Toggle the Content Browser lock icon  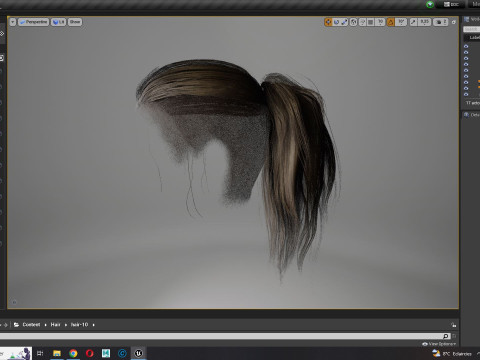[453, 325]
